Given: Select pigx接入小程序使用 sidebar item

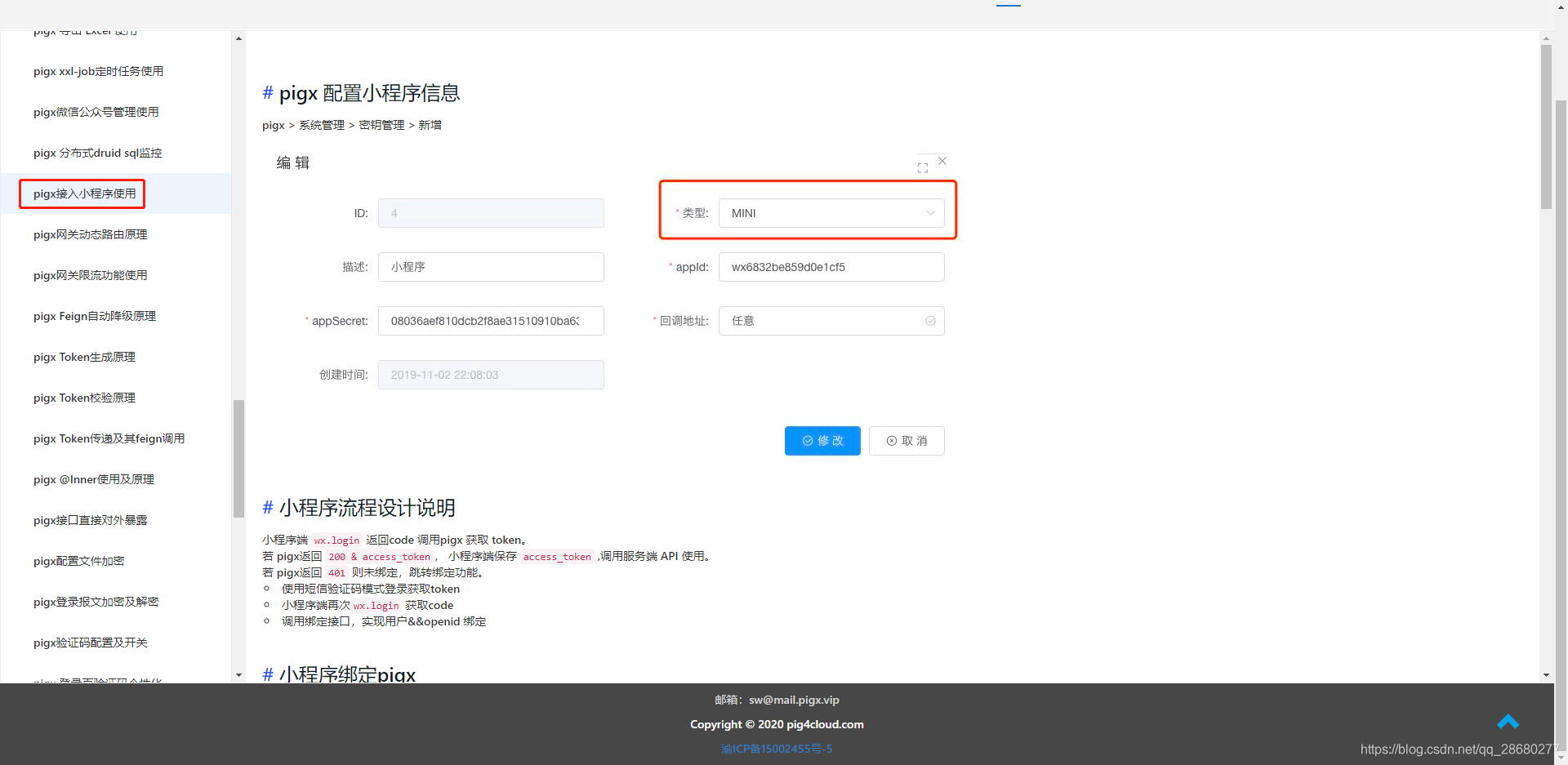Looking at the screenshot, I should (84, 193).
